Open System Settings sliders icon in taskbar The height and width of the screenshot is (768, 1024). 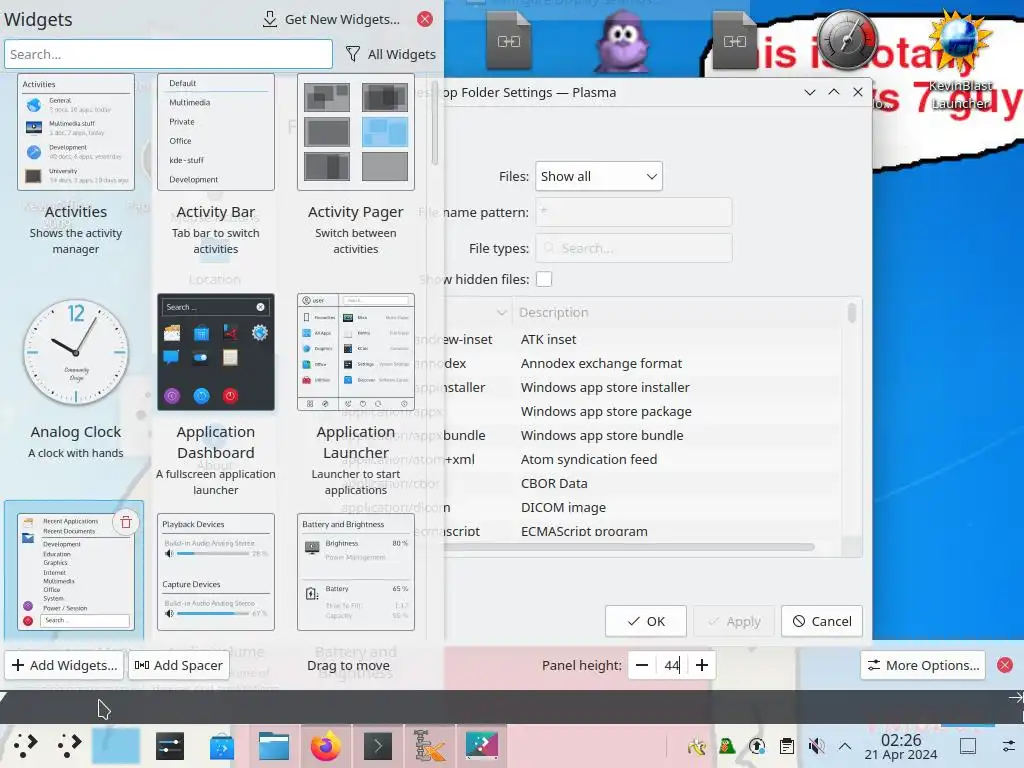coord(170,745)
